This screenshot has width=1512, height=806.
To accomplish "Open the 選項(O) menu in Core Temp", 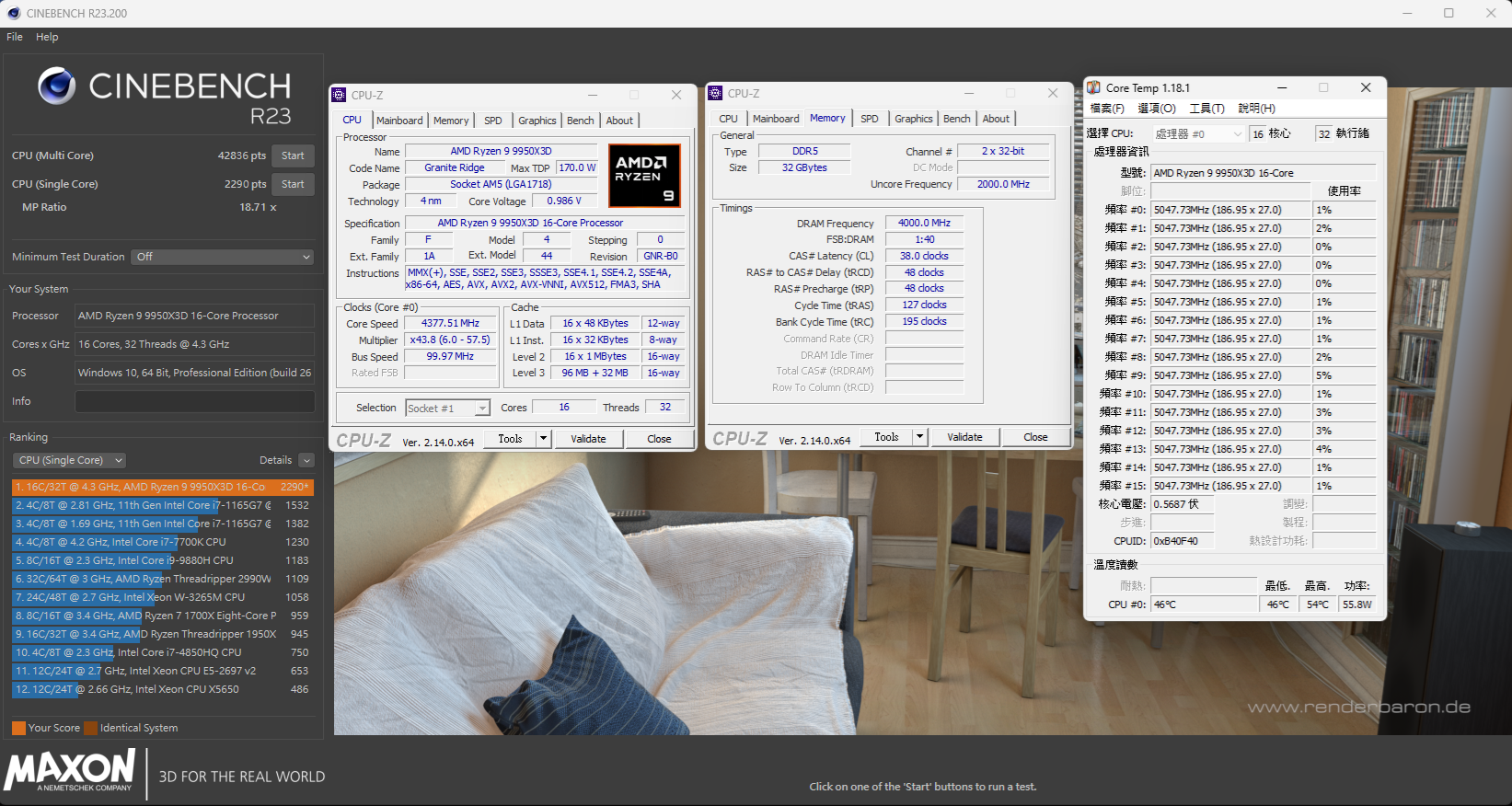I will pyautogui.click(x=1157, y=109).
